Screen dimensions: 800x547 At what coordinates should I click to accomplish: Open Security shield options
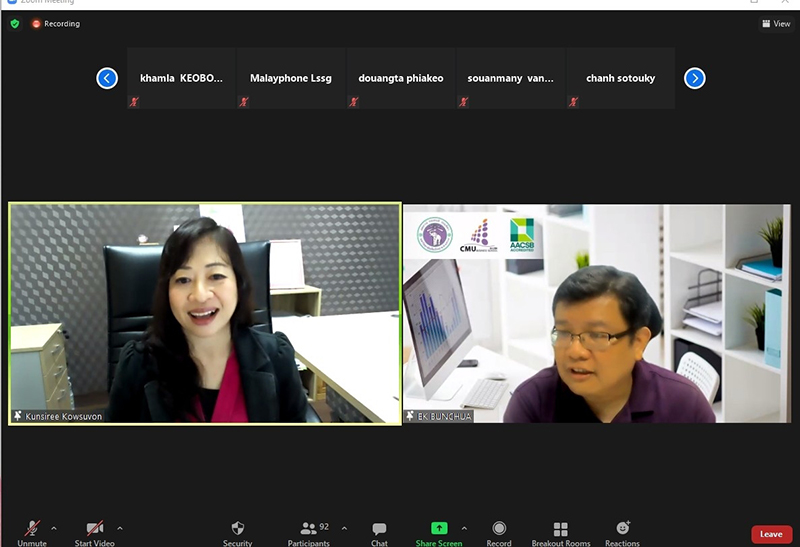click(238, 533)
